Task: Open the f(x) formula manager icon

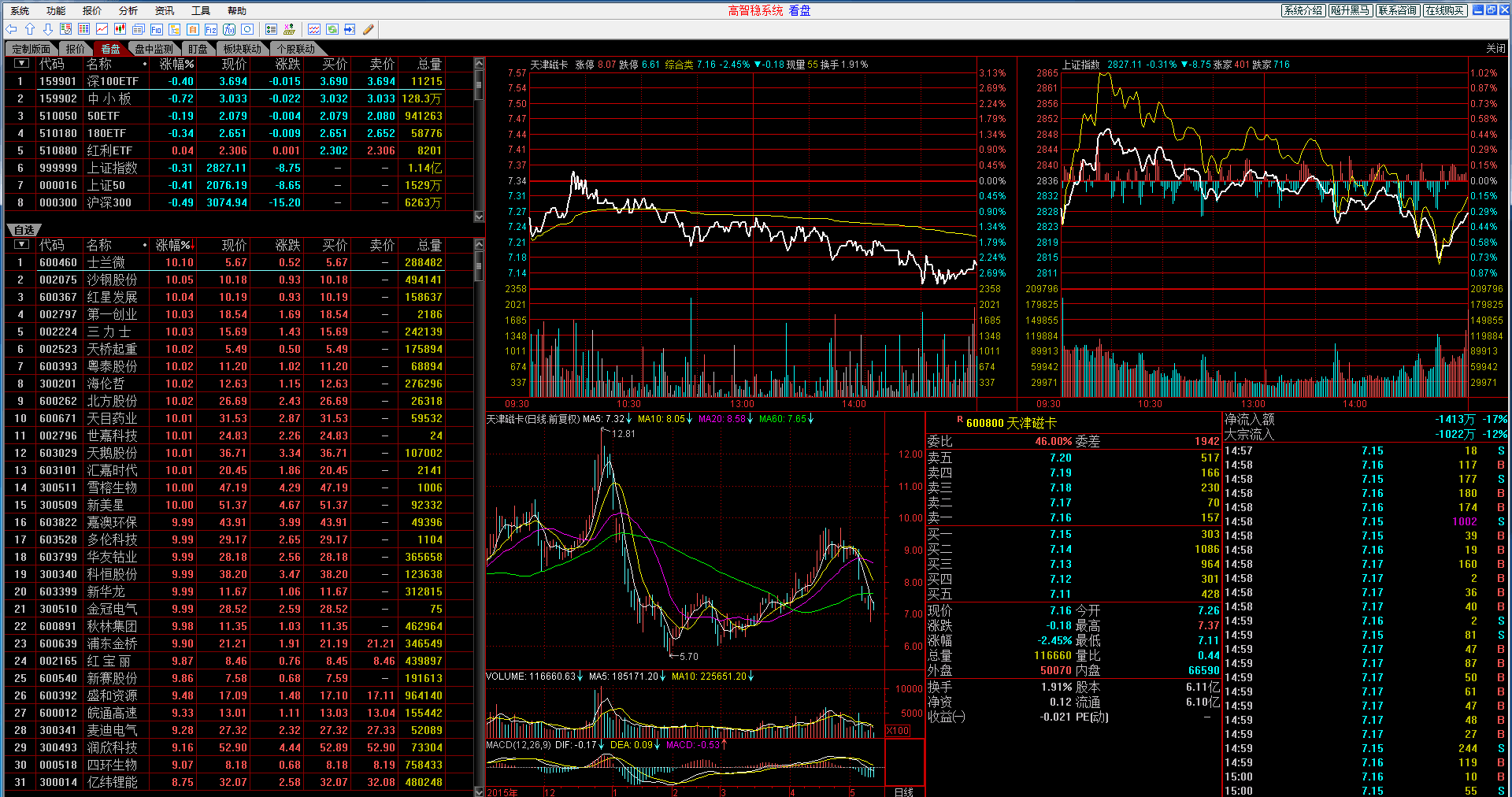Action: pyautogui.click(x=229, y=29)
